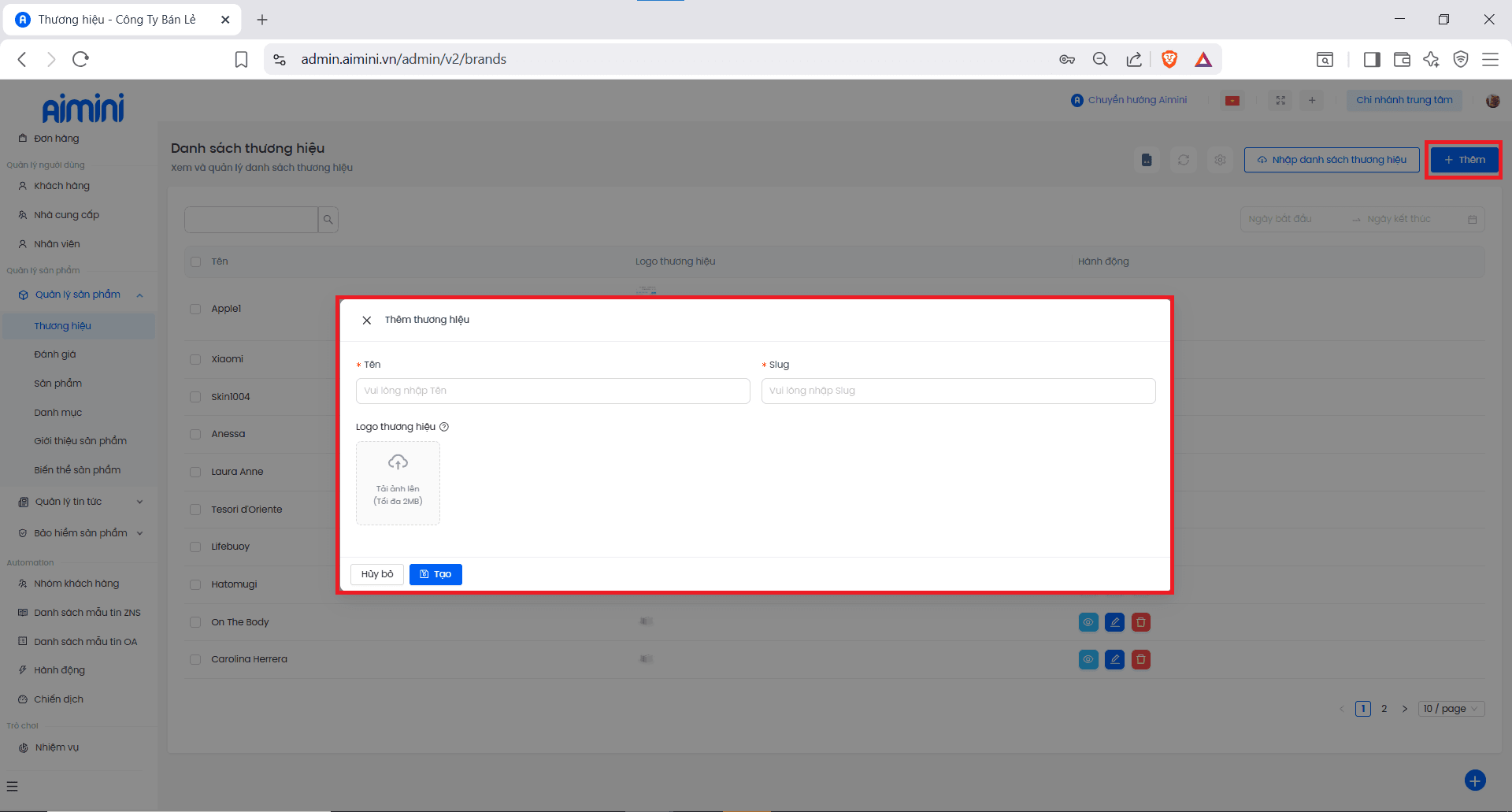Screen dimensions: 1512x812
Task: Open Sản phẩm in the sidebar
Action: tap(57, 384)
